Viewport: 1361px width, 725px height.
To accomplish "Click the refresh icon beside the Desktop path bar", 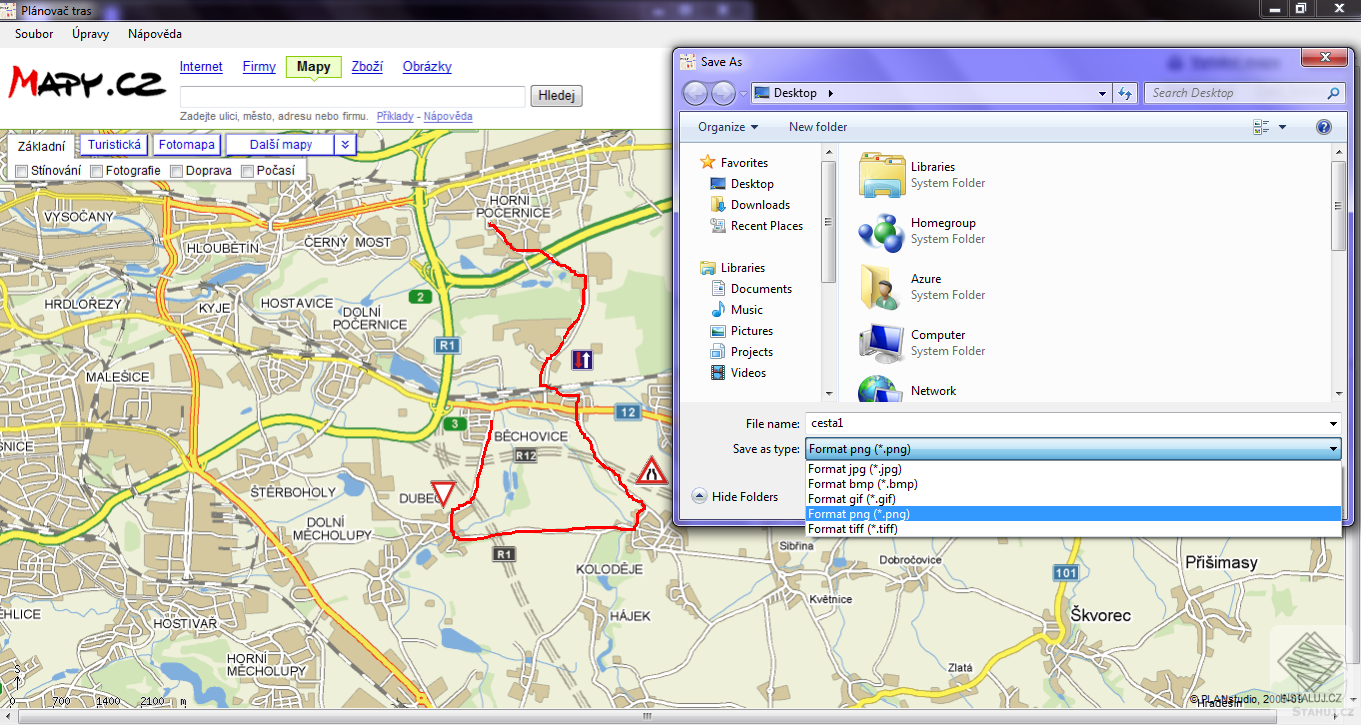I will pos(1125,92).
